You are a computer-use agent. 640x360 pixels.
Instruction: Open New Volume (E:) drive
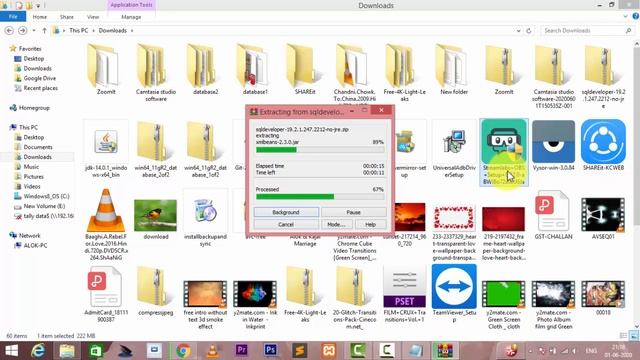tap(44, 206)
